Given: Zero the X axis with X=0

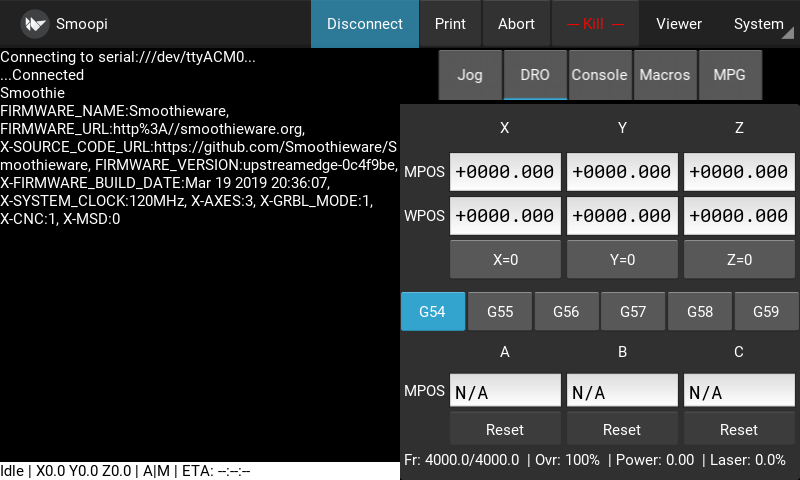Looking at the screenshot, I should [505, 260].
